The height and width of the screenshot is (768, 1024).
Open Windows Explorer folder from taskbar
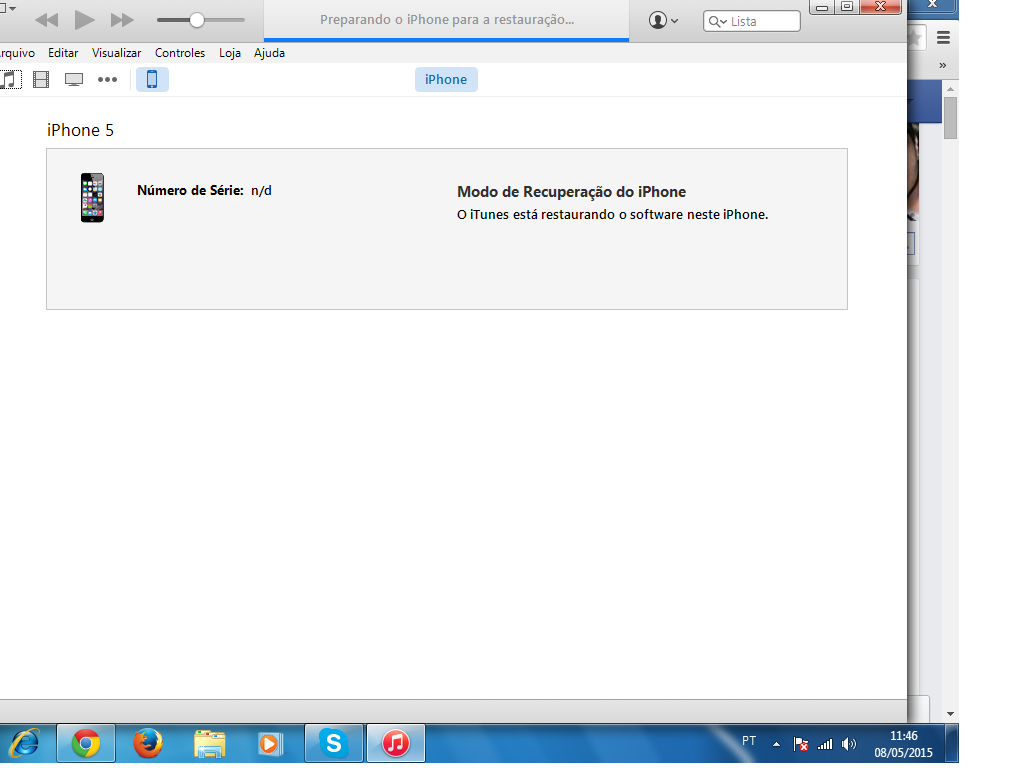click(x=210, y=744)
